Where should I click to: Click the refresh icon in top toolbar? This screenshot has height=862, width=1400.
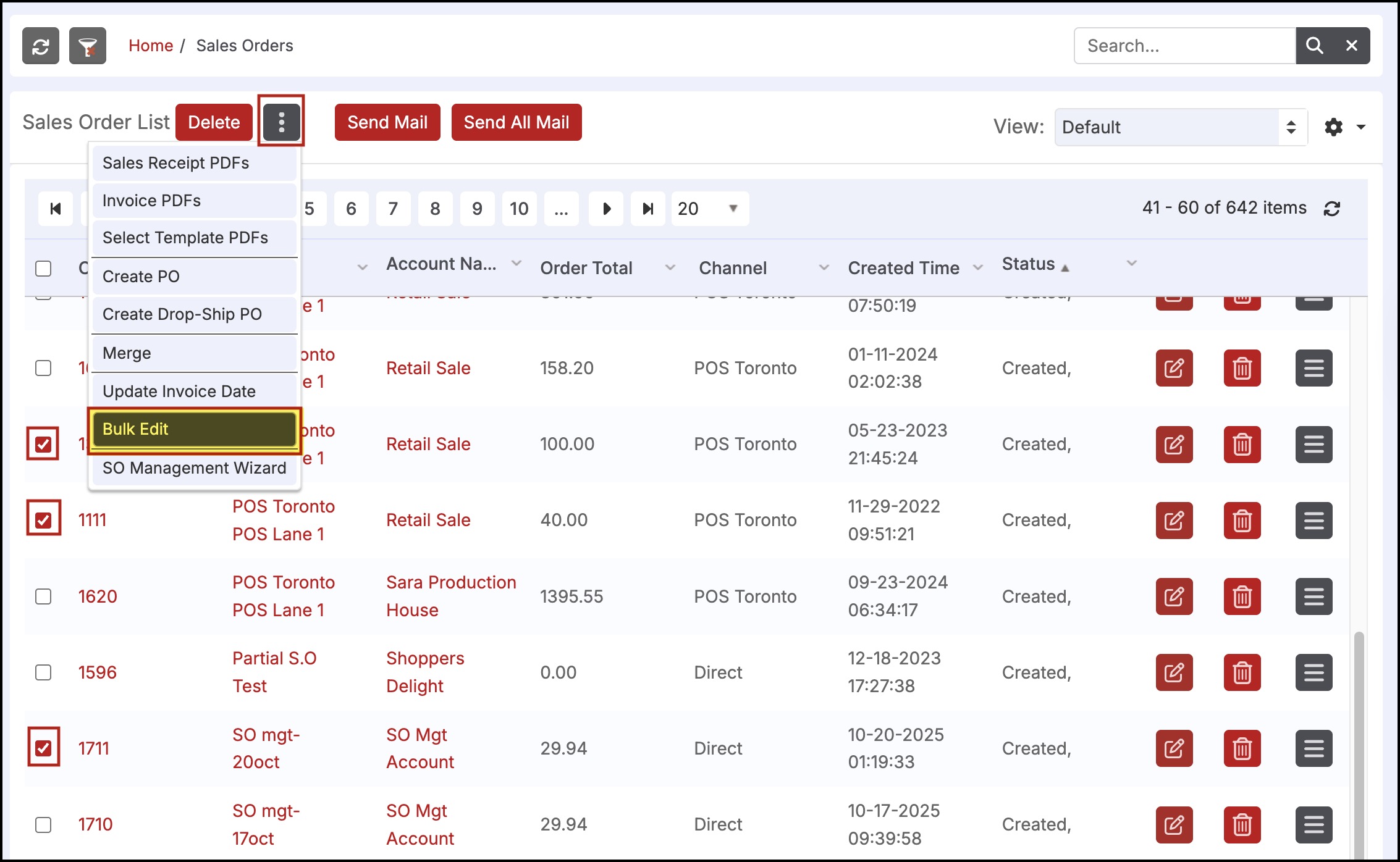click(x=41, y=46)
